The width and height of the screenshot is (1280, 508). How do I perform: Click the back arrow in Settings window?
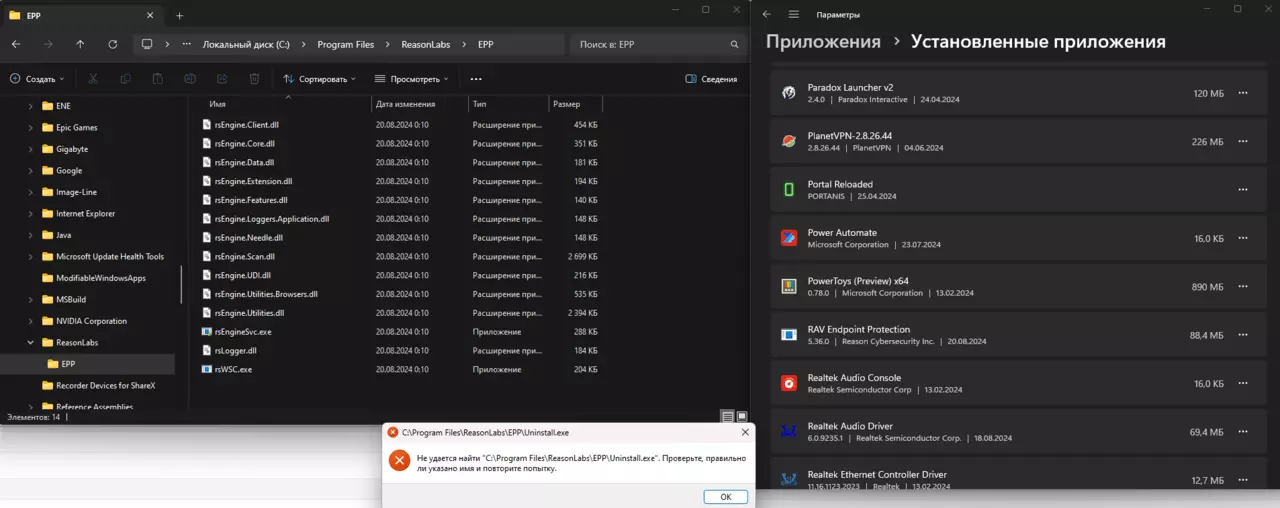[767, 14]
